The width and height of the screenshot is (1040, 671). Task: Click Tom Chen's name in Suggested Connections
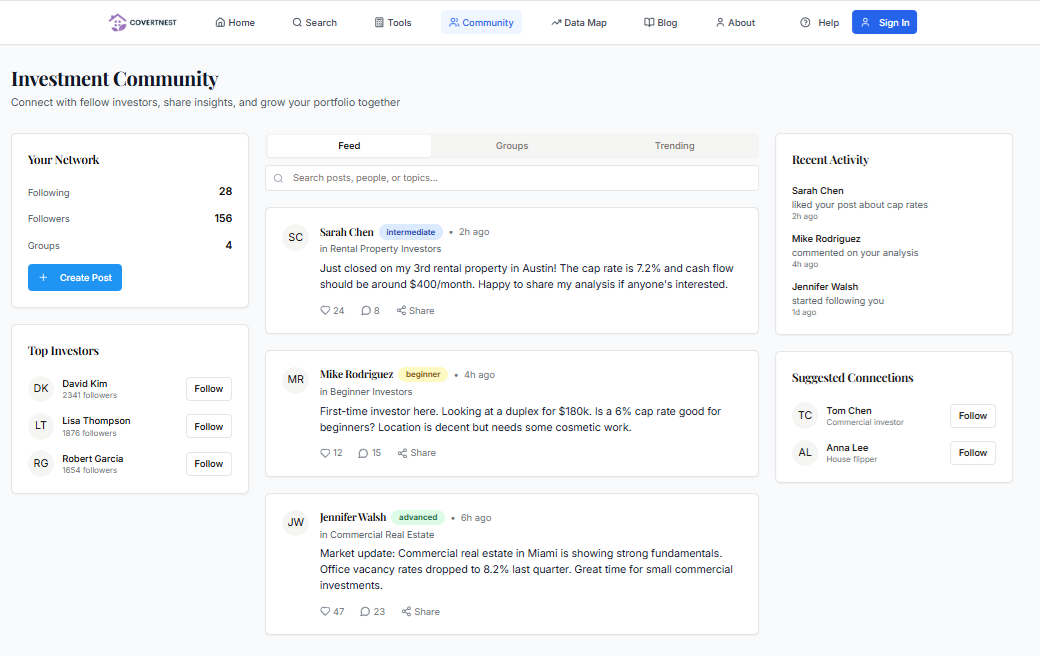[849, 411]
